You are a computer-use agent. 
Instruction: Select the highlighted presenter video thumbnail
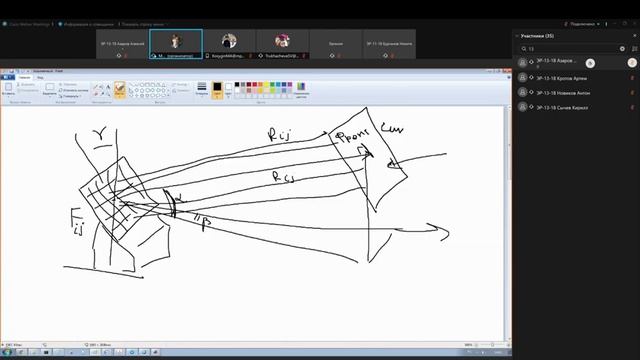pyautogui.click(x=176, y=44)
